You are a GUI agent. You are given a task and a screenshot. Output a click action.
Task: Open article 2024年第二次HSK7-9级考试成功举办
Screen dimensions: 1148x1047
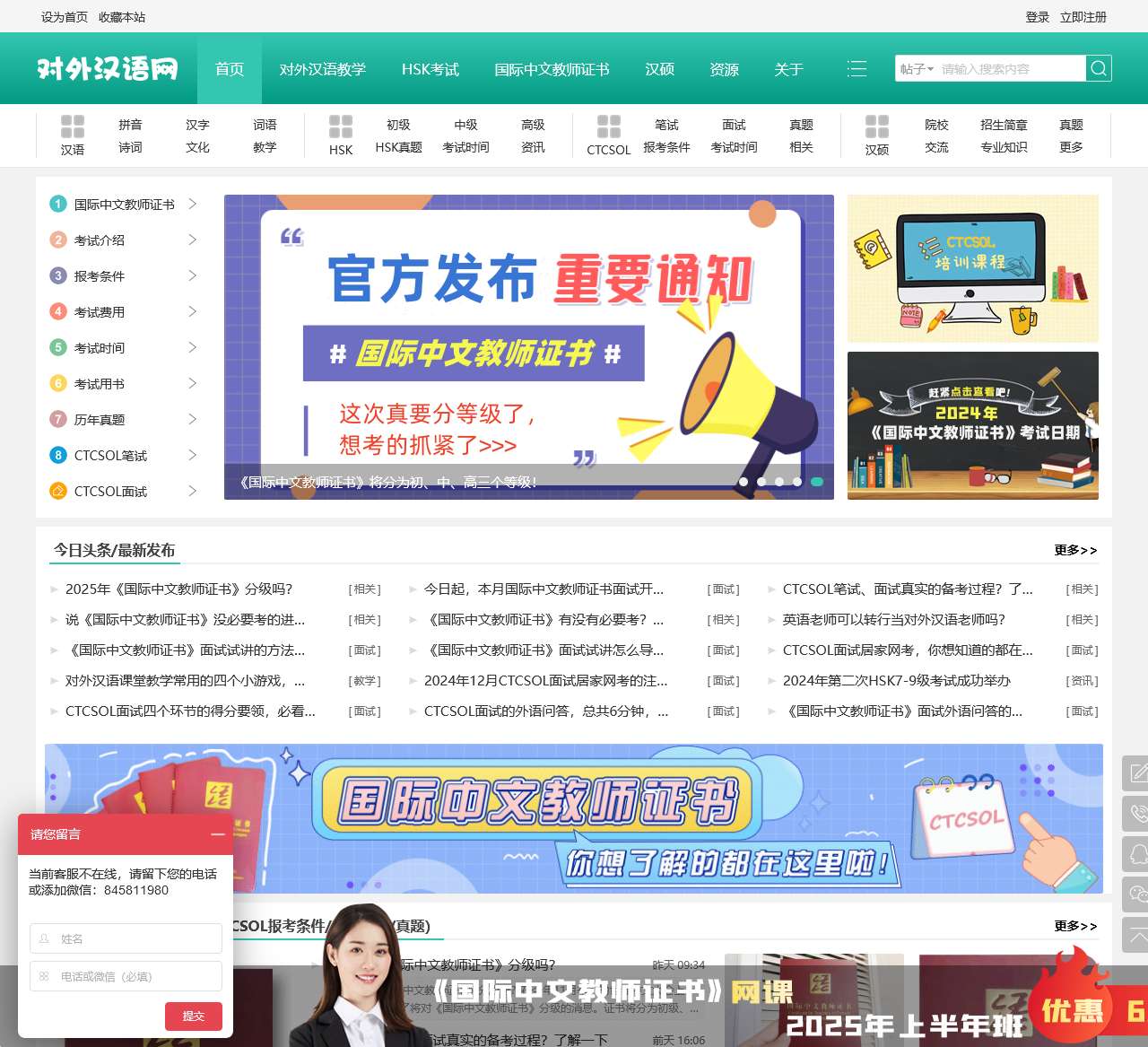tap(897, 681)
